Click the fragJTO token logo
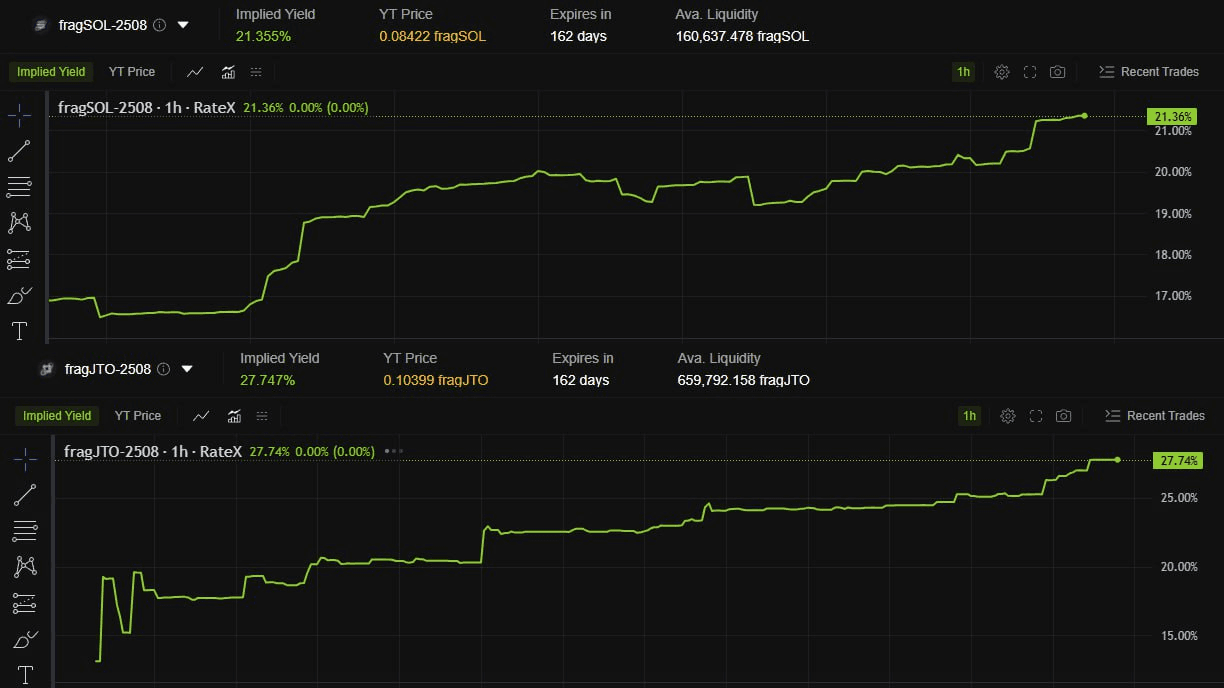This screenshot has height=688, width=1224. tap(46, 369)
